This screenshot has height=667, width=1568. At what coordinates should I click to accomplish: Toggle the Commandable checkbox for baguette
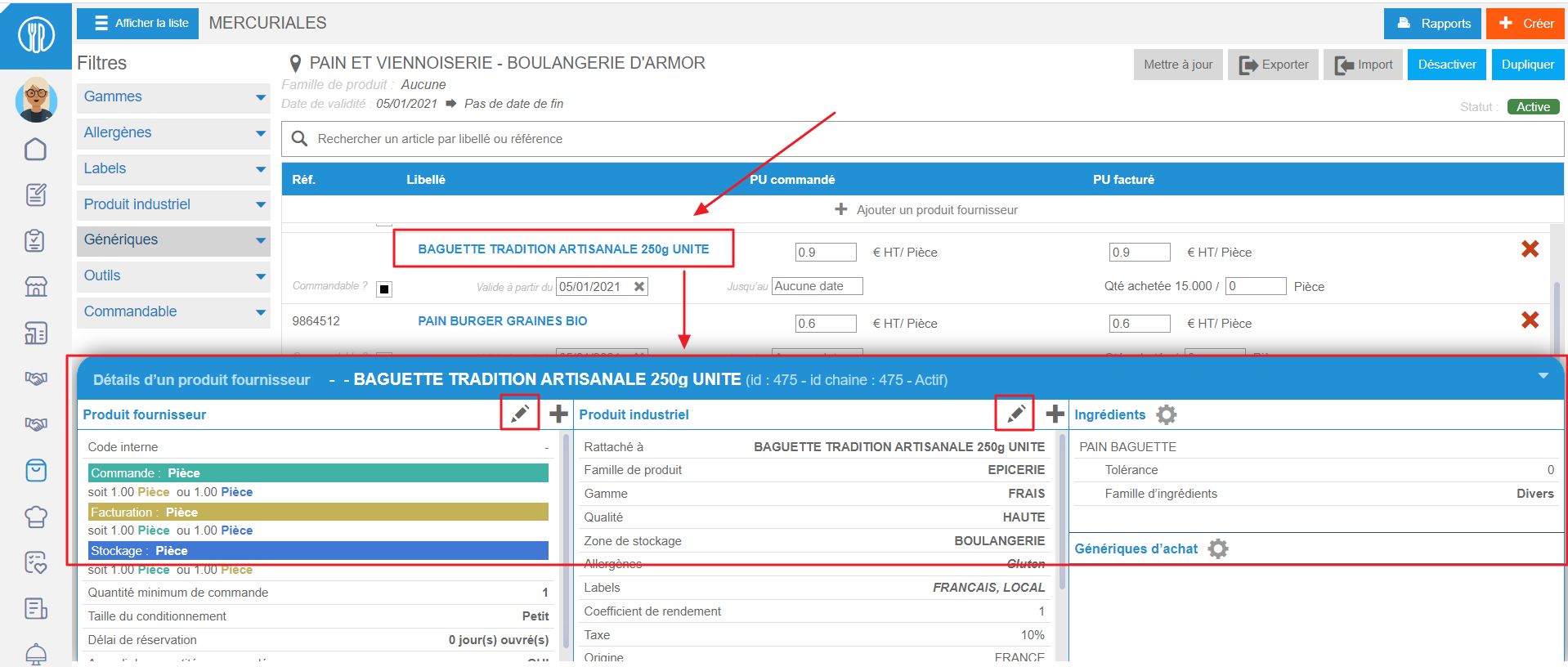384,289
